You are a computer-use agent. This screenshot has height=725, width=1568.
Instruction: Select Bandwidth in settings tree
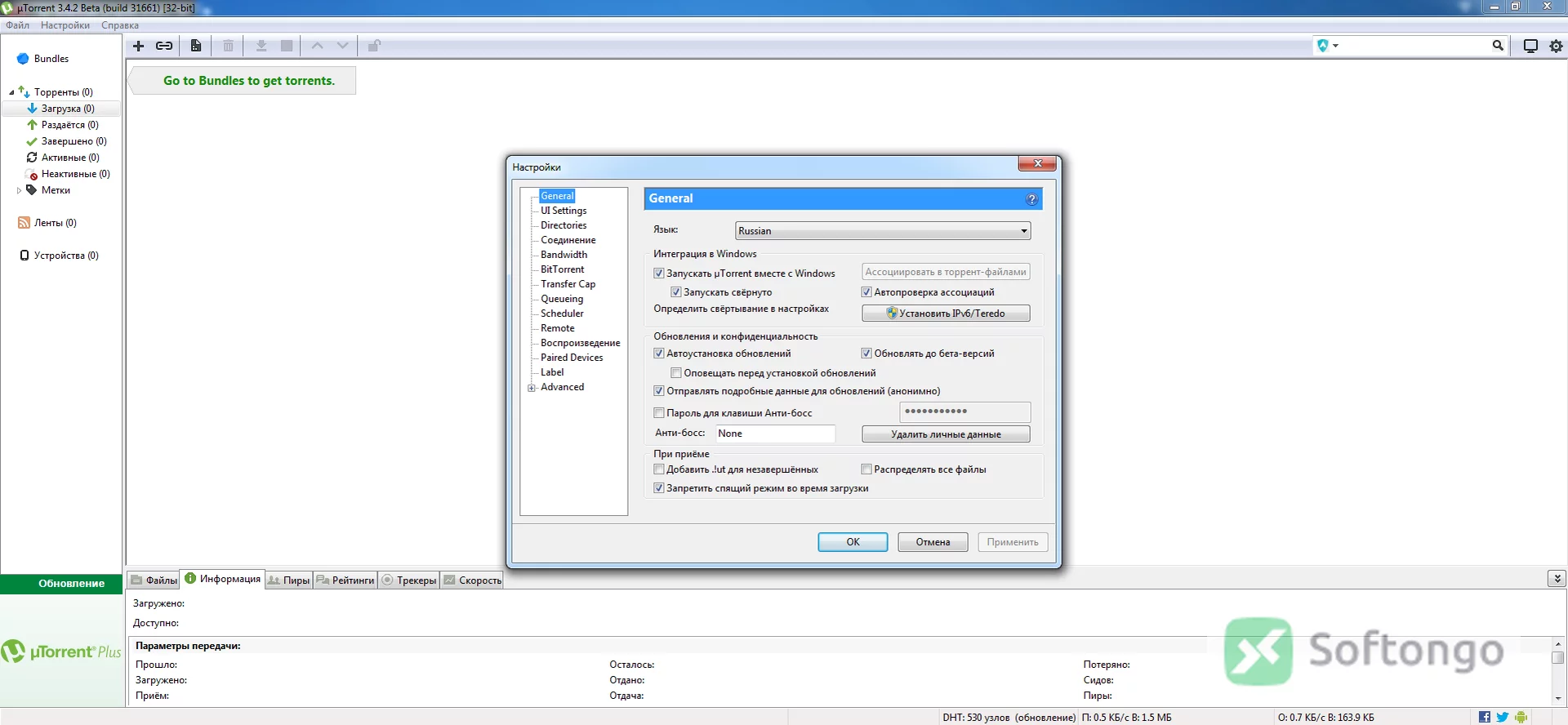(563, 255)
